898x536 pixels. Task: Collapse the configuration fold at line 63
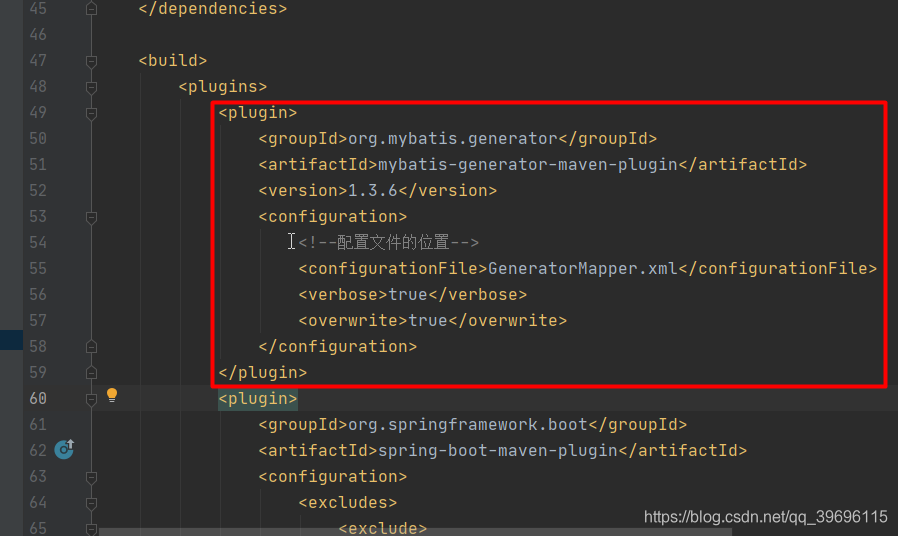click(91, 477)
